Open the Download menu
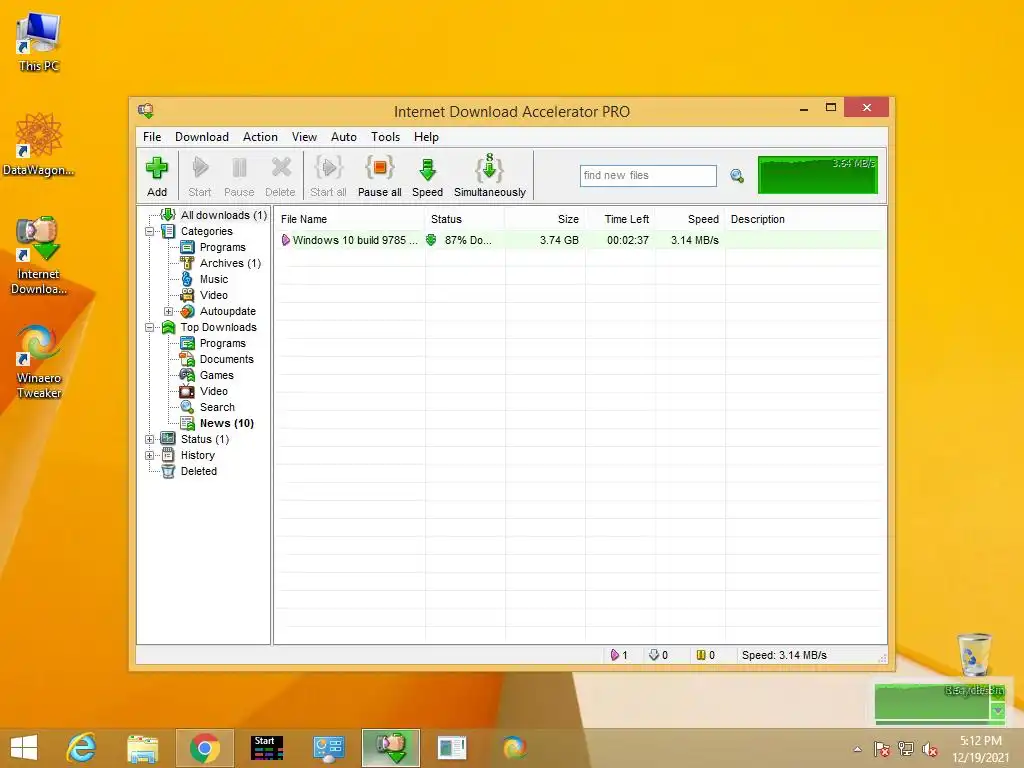The height and width of the screenshot is (768, 1024). pos(202,136)
